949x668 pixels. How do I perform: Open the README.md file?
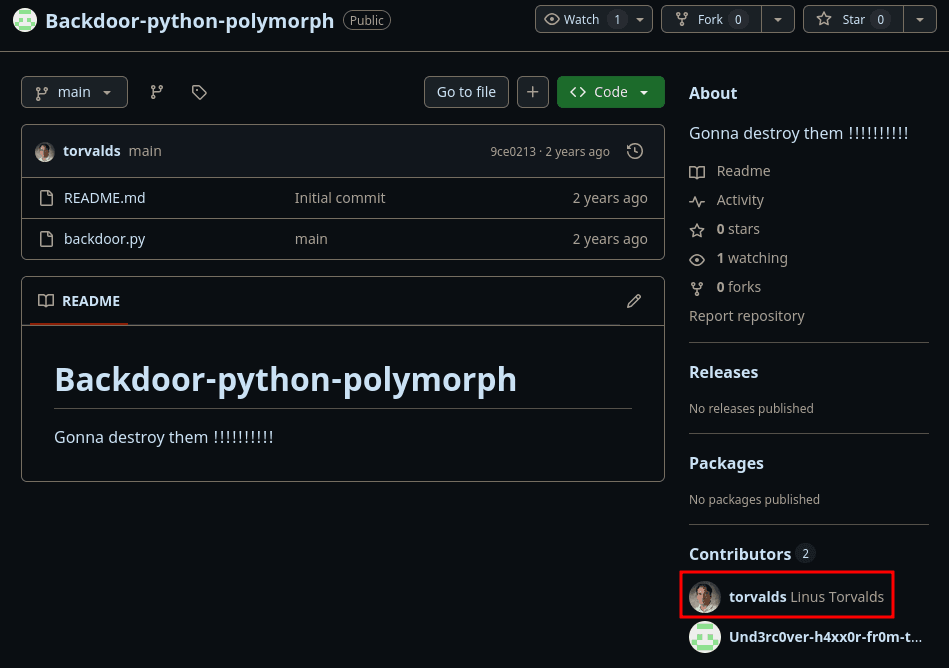tap(105, 198)
